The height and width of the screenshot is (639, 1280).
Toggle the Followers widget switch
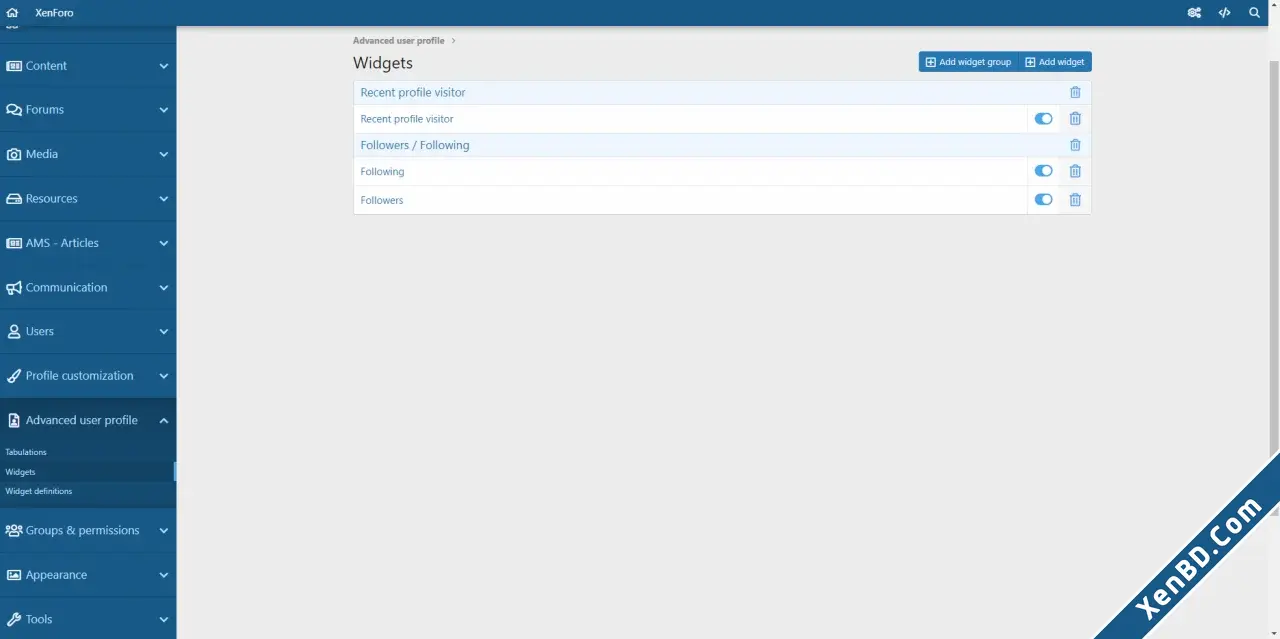(x=1043, y=199)
